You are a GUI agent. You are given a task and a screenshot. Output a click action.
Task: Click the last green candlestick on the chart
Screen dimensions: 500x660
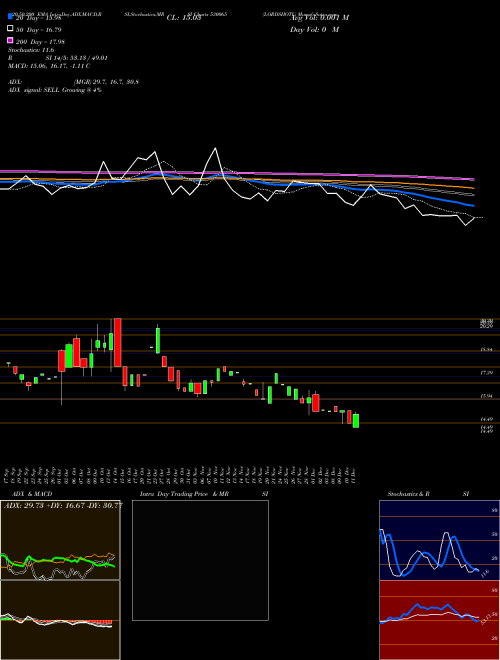click(x=356, y=421)
